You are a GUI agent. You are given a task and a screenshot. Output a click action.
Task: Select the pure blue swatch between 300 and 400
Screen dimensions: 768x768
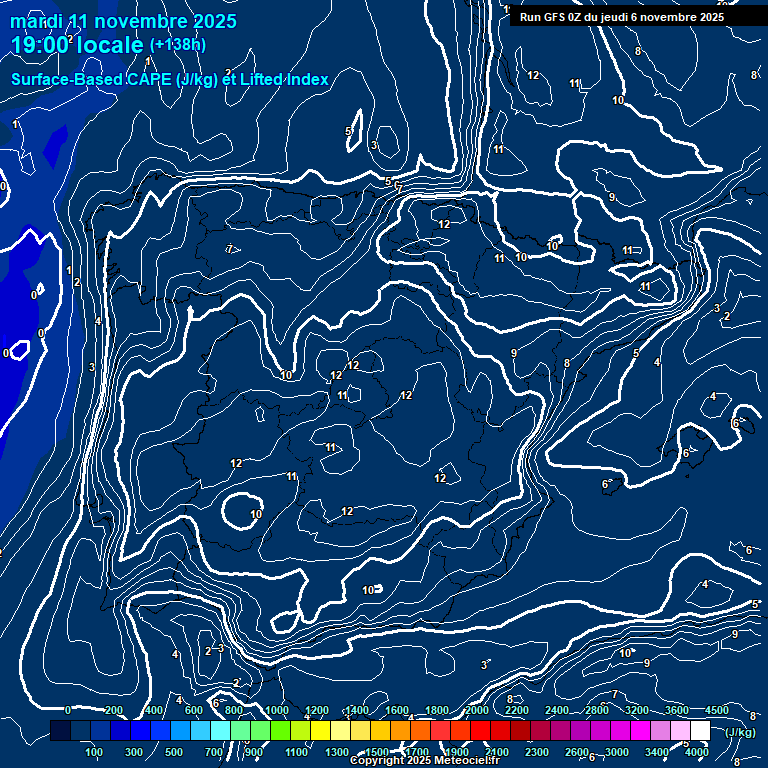click(140, 730)
